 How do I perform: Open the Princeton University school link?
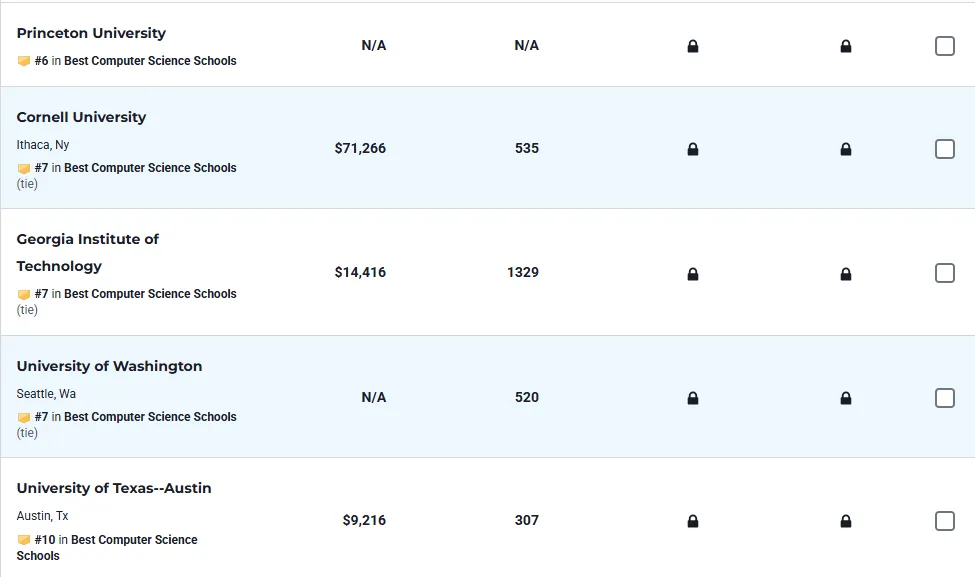point(91,33)
